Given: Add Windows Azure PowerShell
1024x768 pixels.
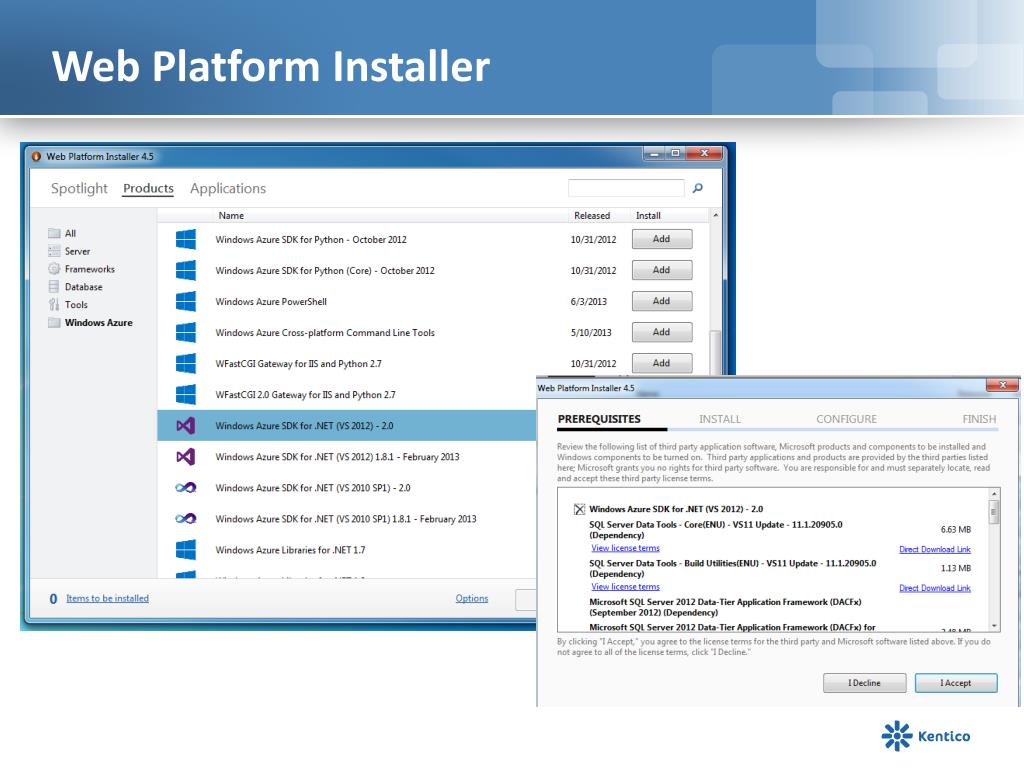Looking at the screenshot, I should (x=662, y=301).
